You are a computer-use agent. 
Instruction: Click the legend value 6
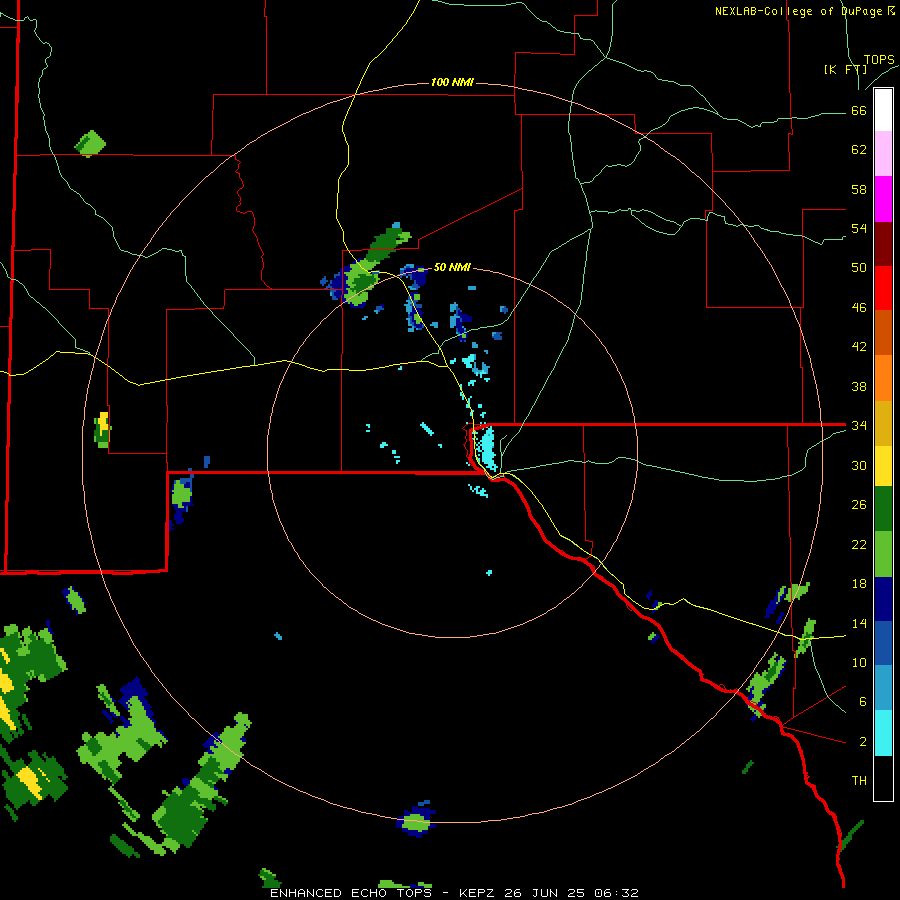pyautogui.click(x=862, y=702)
